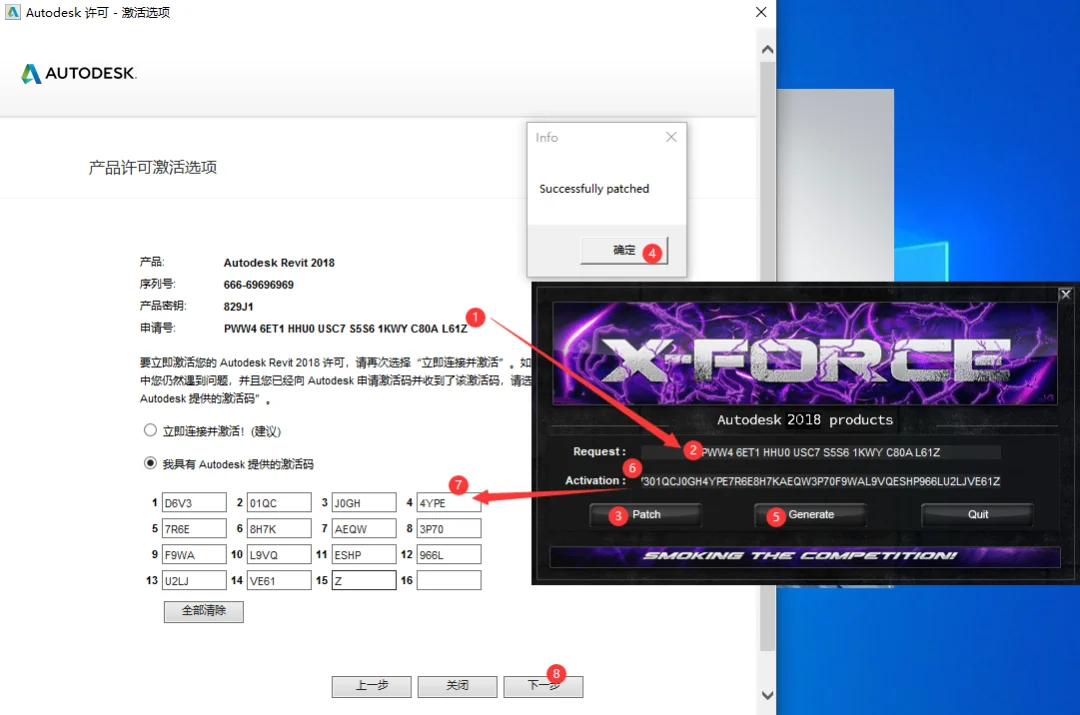This screenshot has height=715, width=1080.
Task: Click the Generate button in X-Force
Action: point(811,515)
